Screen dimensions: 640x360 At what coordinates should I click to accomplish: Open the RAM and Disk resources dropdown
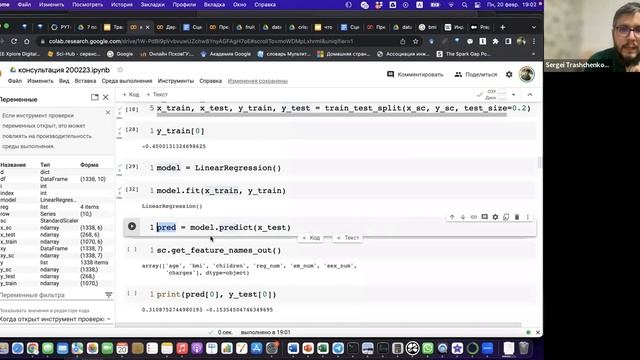pos(513,95)
